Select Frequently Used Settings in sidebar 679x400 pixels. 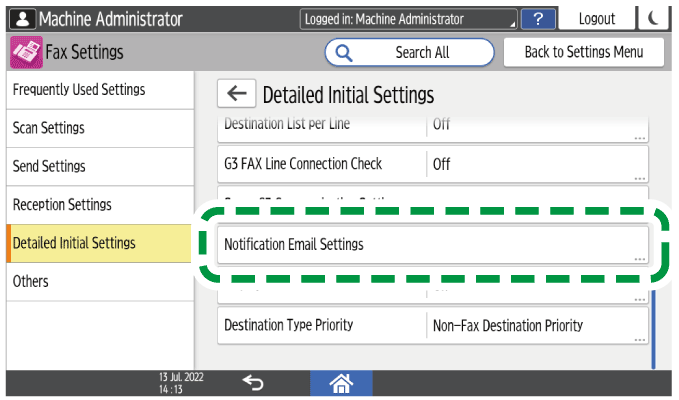[x=98, y=90]
